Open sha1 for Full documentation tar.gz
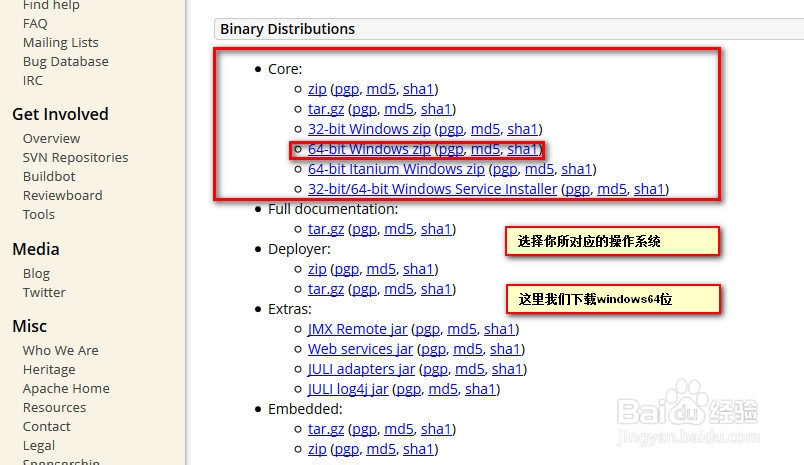The image size is (804, 465). (x=436, y=229)
